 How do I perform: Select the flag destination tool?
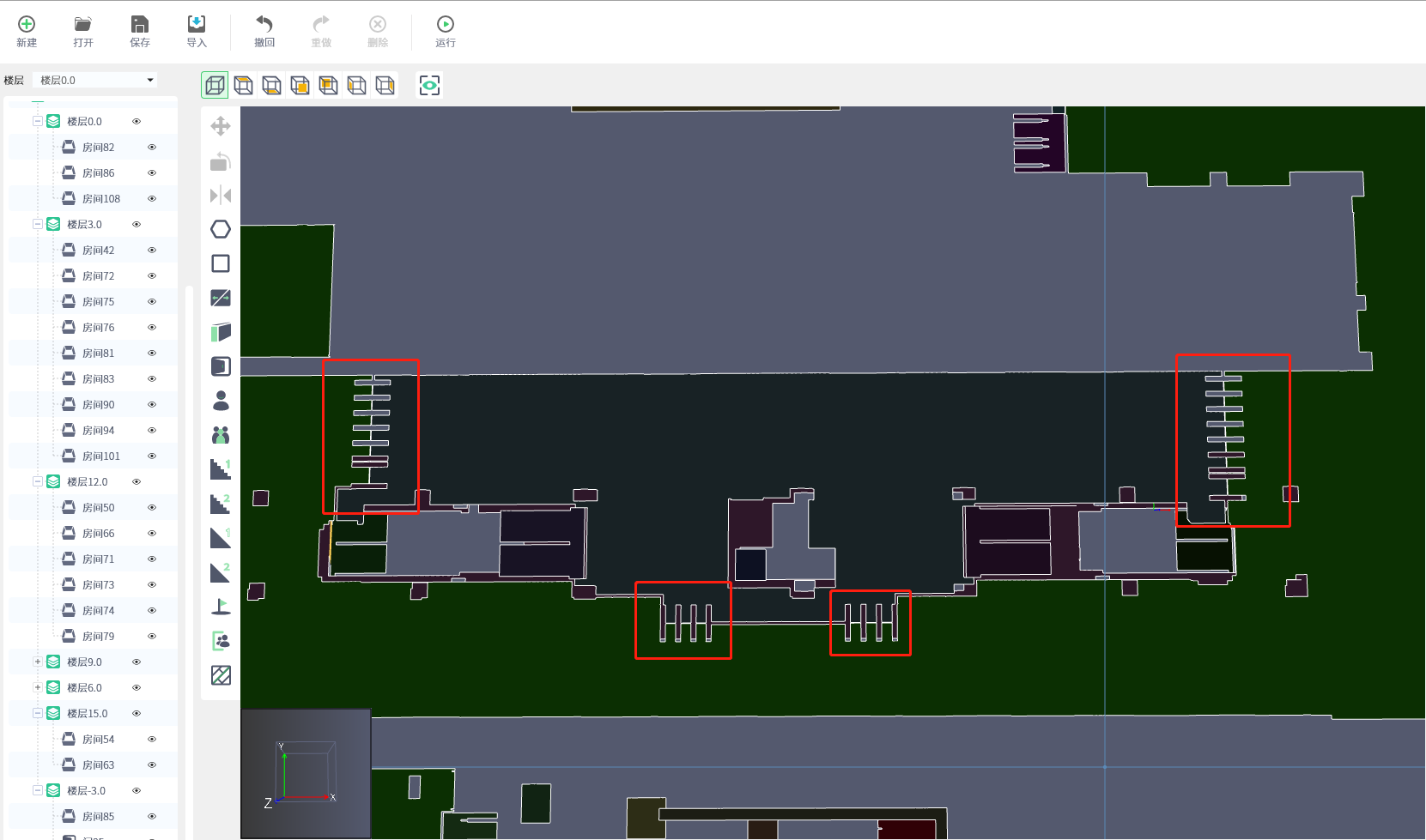[221, 607]
